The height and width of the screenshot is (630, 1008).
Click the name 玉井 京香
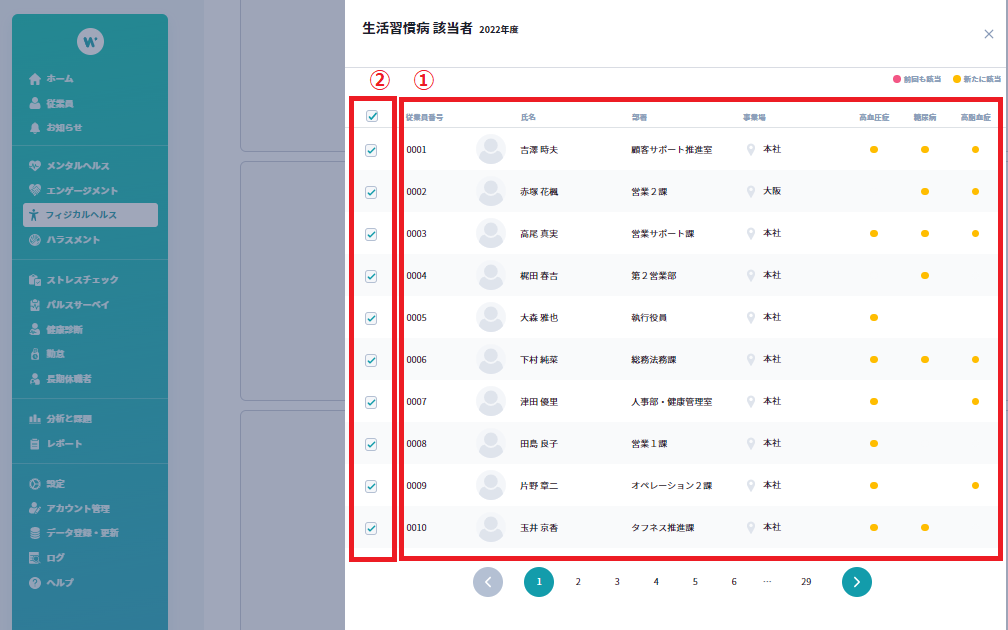click(539, 528)
